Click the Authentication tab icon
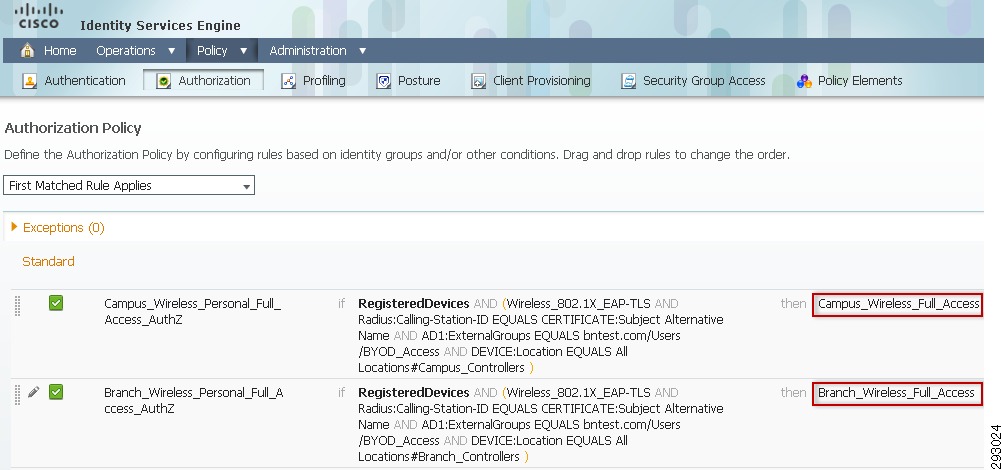Image resolution: width=1001 pixels, height=470 pixels. tap(29, 81)
